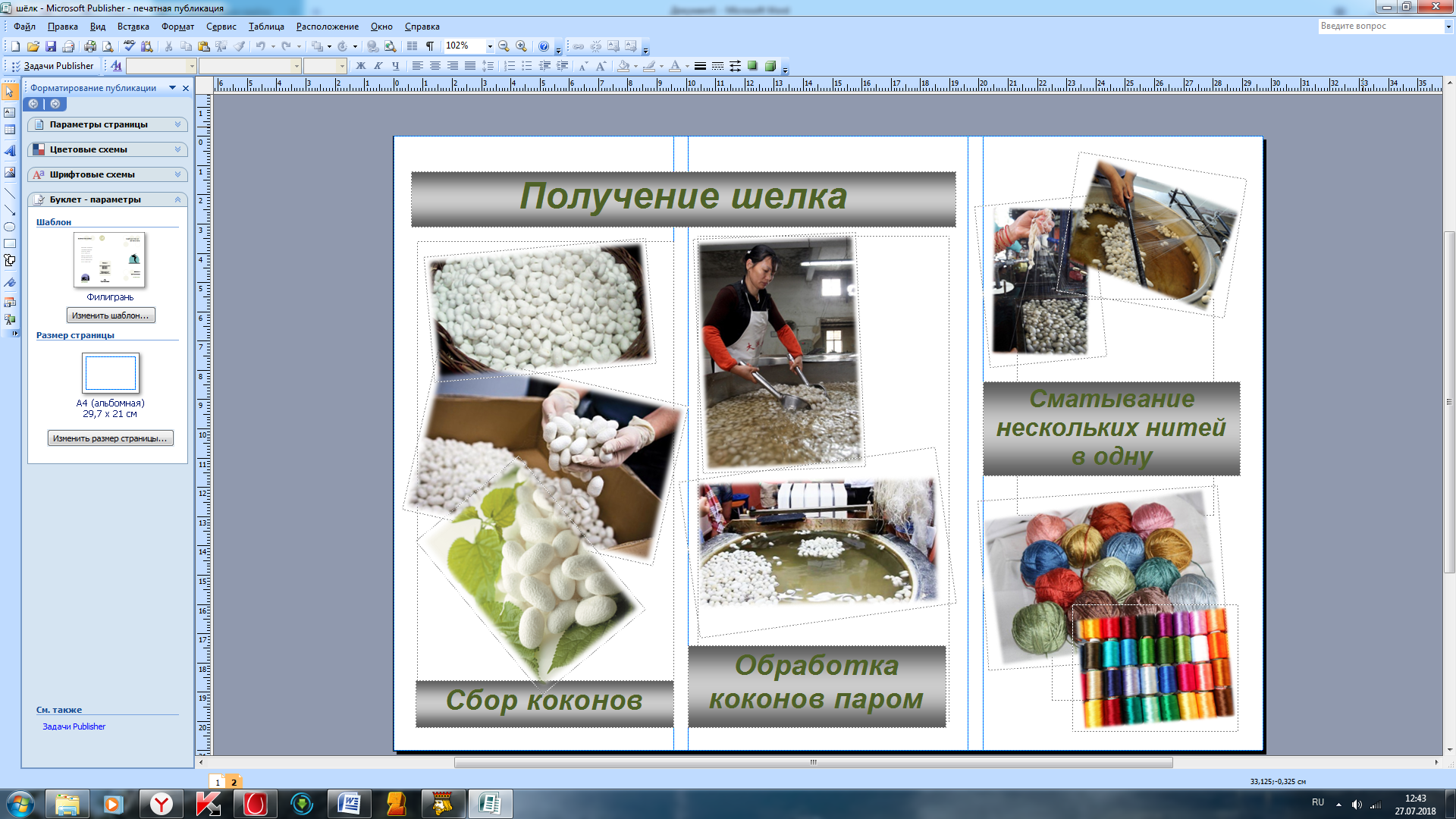Switch to page 2 tab
This screenshot has width=1456, height=819.
[234, 782]
